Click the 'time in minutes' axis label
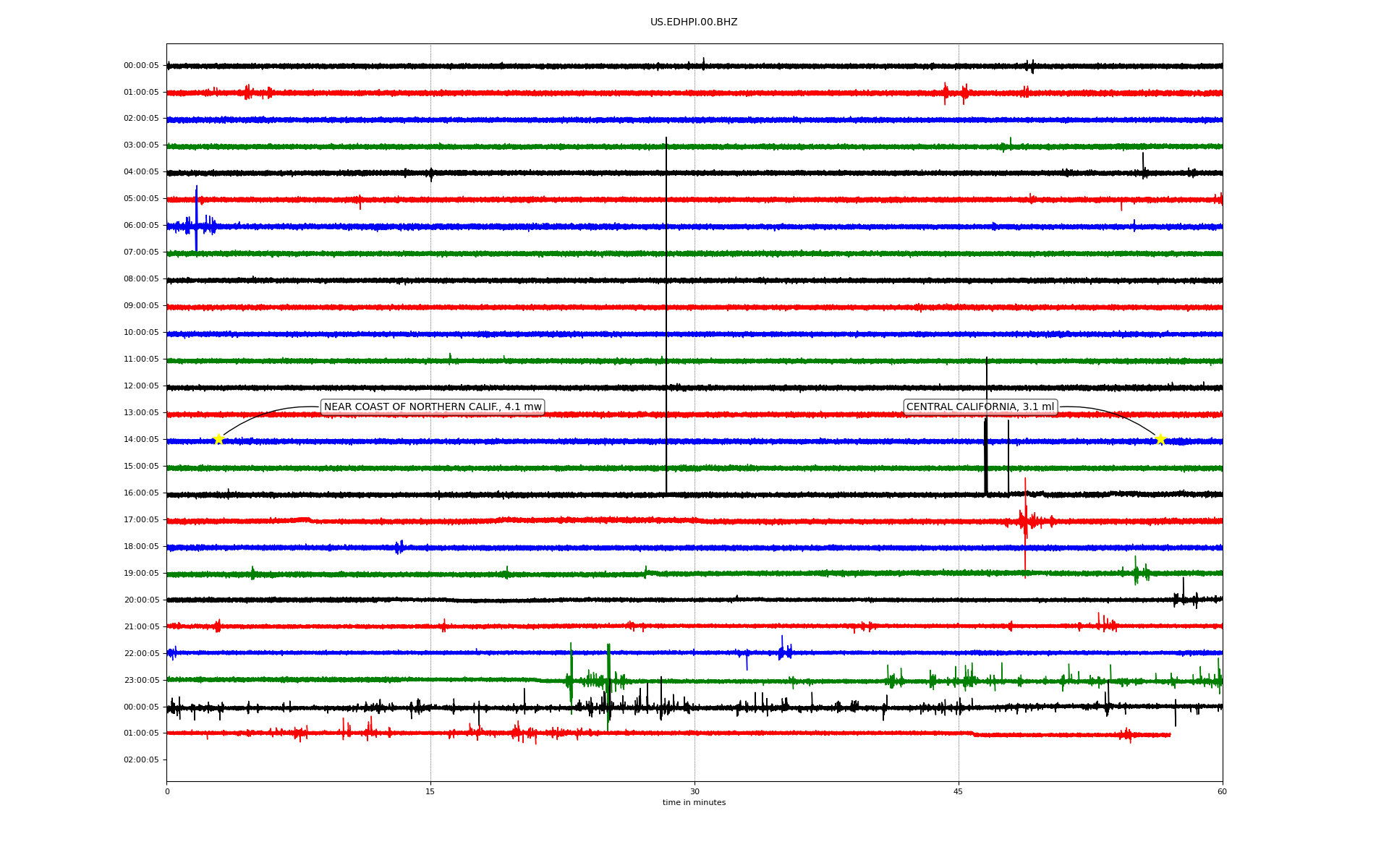The height and width of the screenshot is (868, 1389). click(x=694, y=803)
